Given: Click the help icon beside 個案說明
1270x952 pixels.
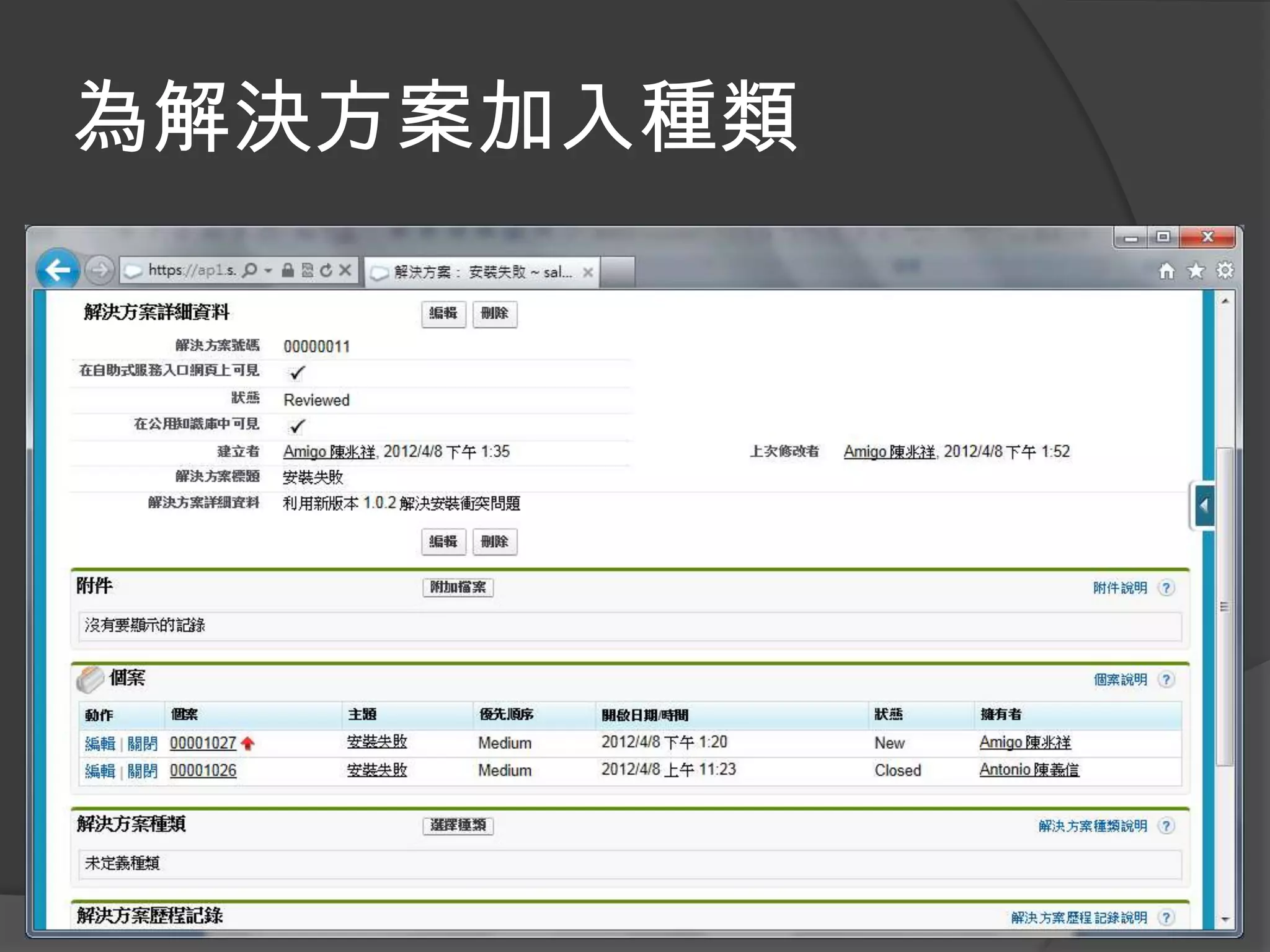Looking at the screenshot, I should pyautogui.click(x=1166, y=679).
